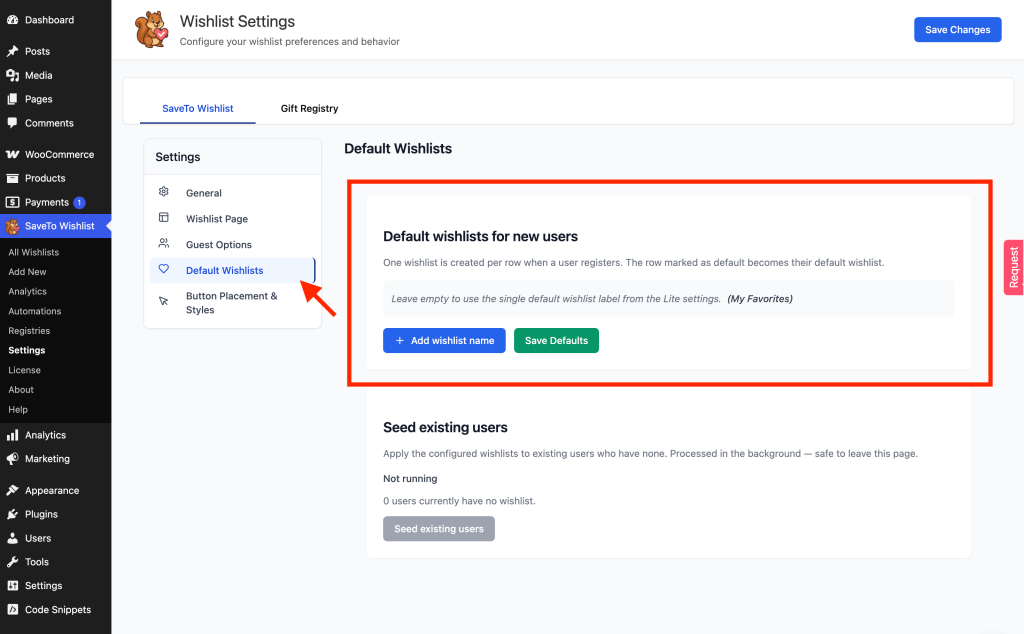Screen dimensions: 1024x634
Task: Click the Guest Options people icon
Action: coord(164,244)
